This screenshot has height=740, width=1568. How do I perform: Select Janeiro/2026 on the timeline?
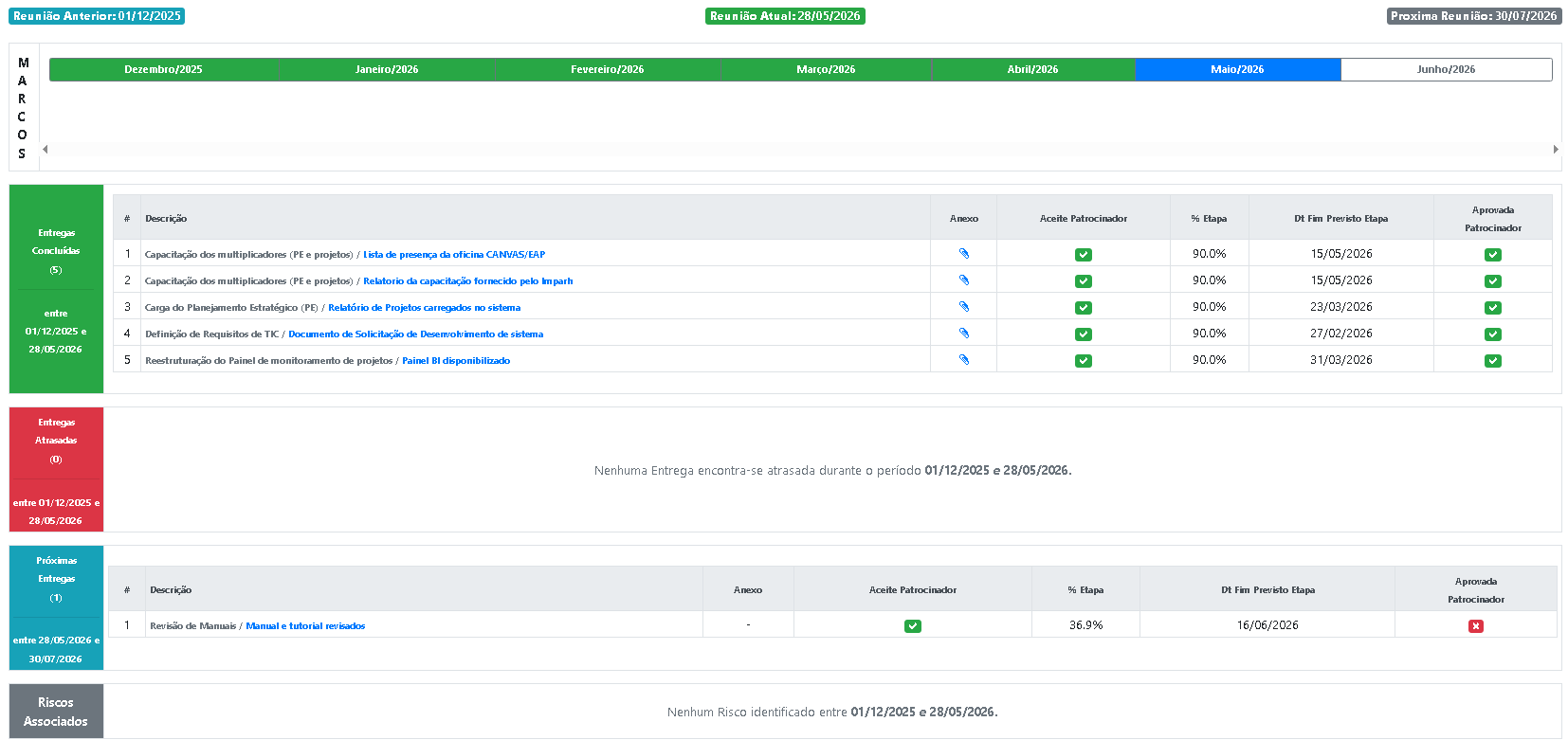pyautogui.click(x=387, y=69)
